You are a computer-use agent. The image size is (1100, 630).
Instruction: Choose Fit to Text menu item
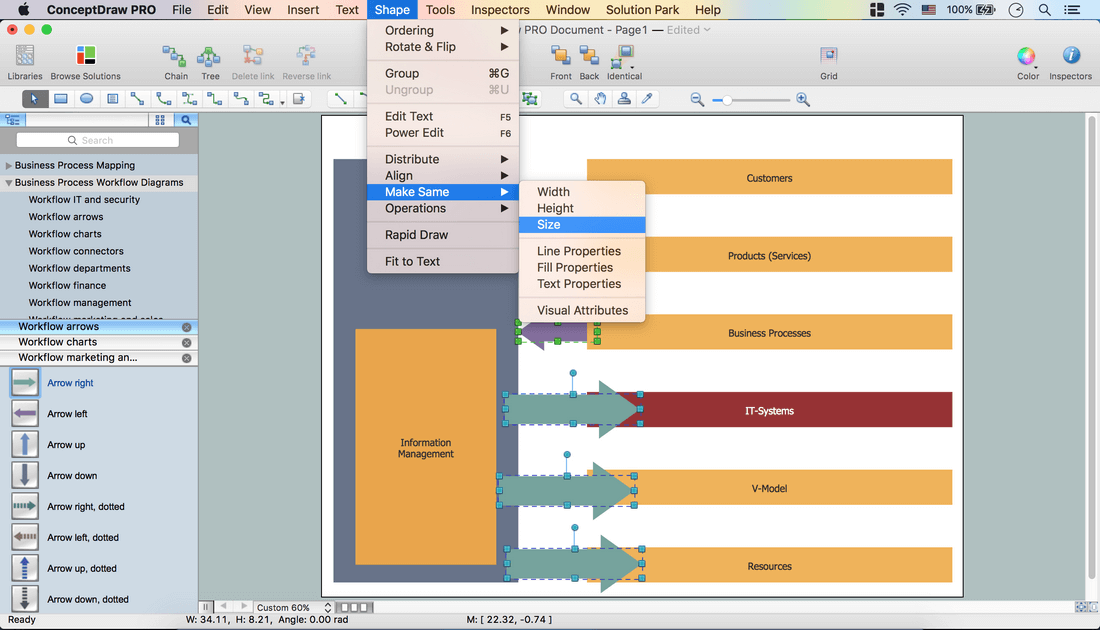point(443,261)
